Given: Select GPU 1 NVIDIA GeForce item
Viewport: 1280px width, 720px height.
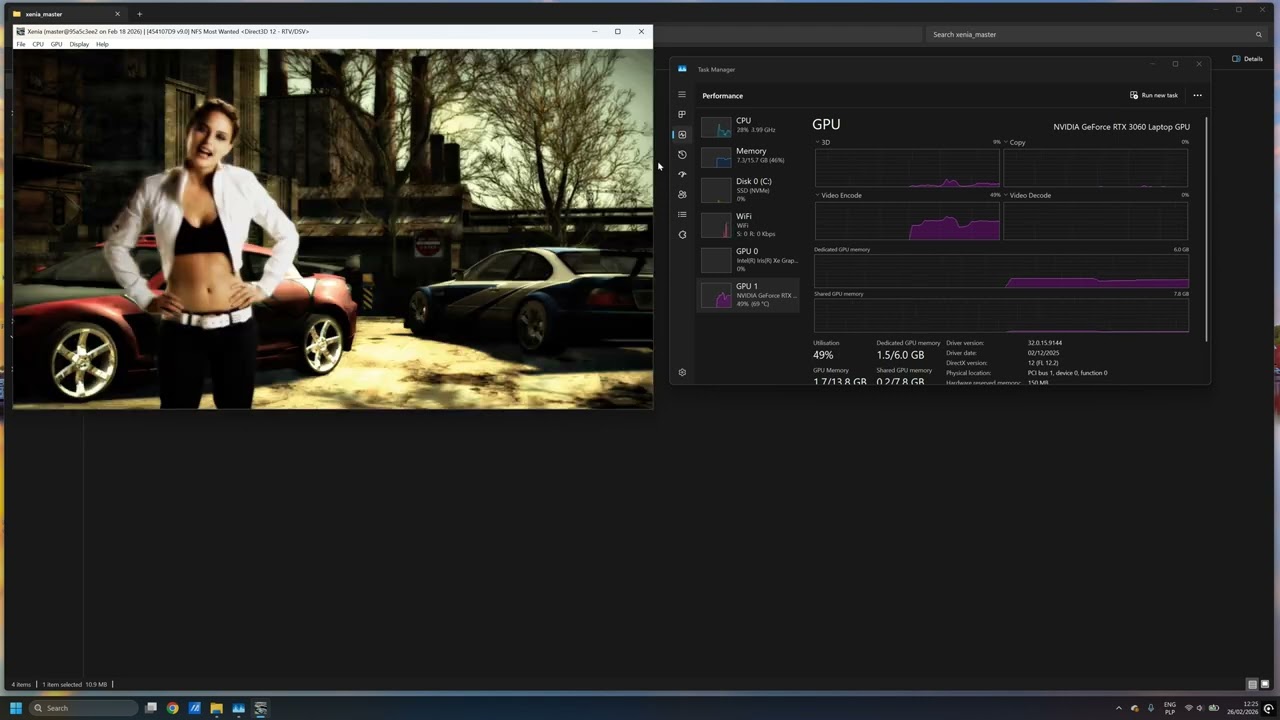Looking at the screenshot, I should coord(748,294).
